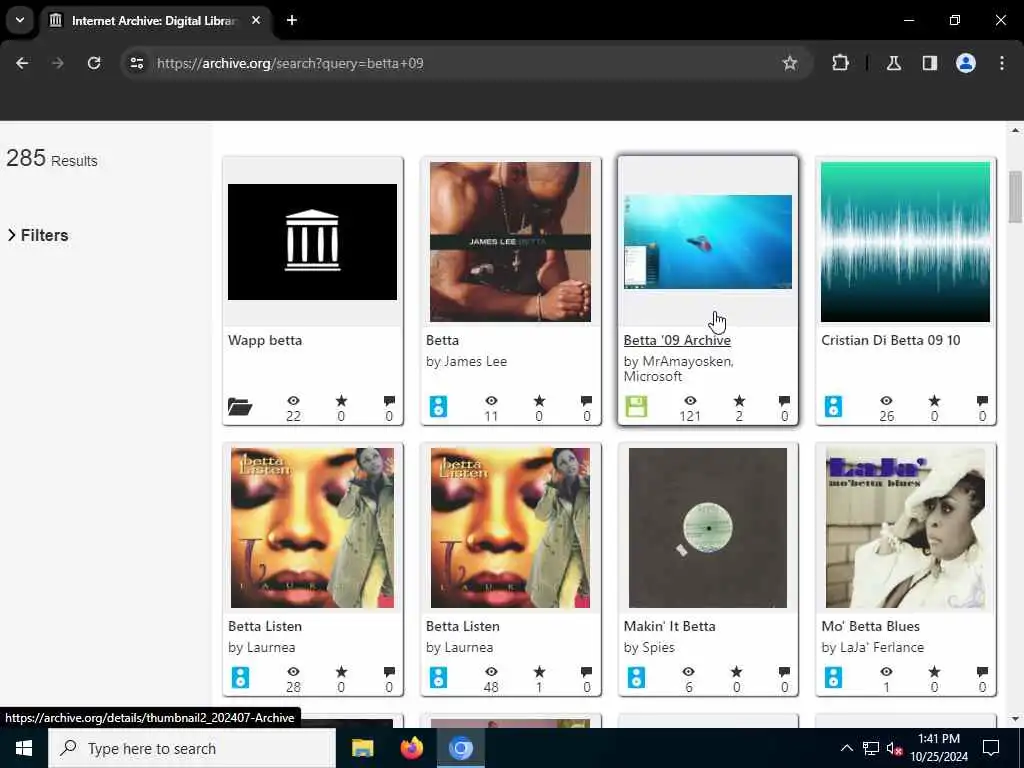Click the page vertical scrollbar thumb
This screenshot has width=1024, height=768.
point(1015,196)
